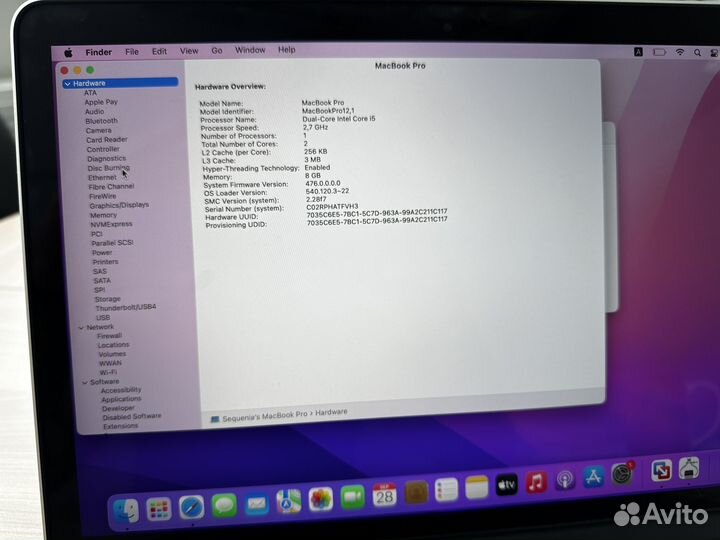
Task: Open Launchpad in the Dock
Action: (x=159, y=510)
